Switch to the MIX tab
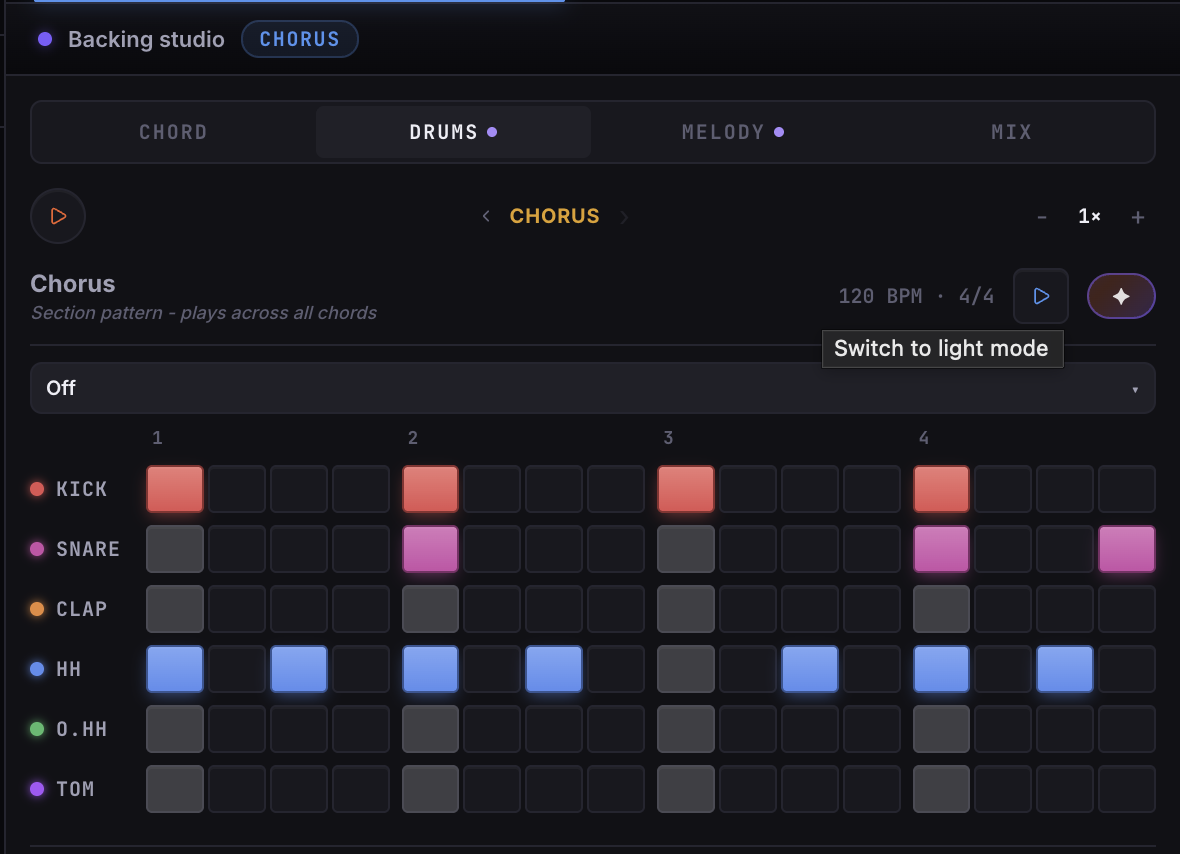The width and height of the screenshot is (1180, 854). (x=1011, y=132)
